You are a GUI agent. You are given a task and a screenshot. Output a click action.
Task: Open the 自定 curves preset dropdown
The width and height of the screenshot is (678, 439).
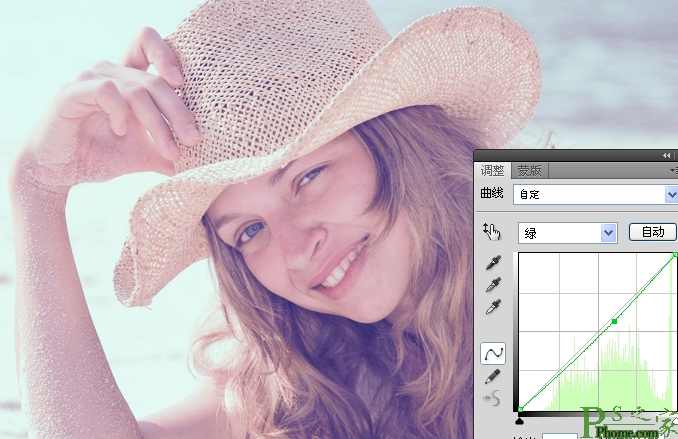point(595,195)
